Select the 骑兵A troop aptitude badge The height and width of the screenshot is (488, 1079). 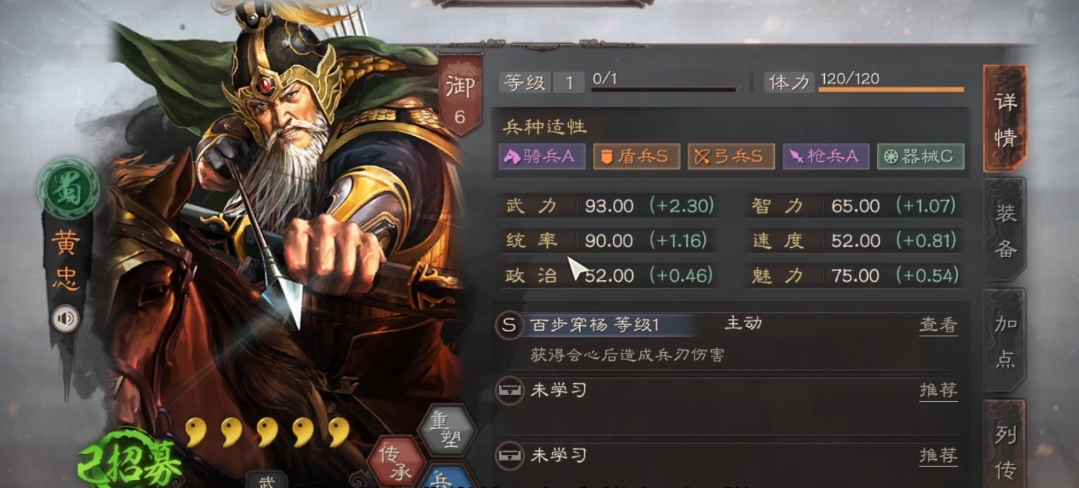(x=542, y=157)
